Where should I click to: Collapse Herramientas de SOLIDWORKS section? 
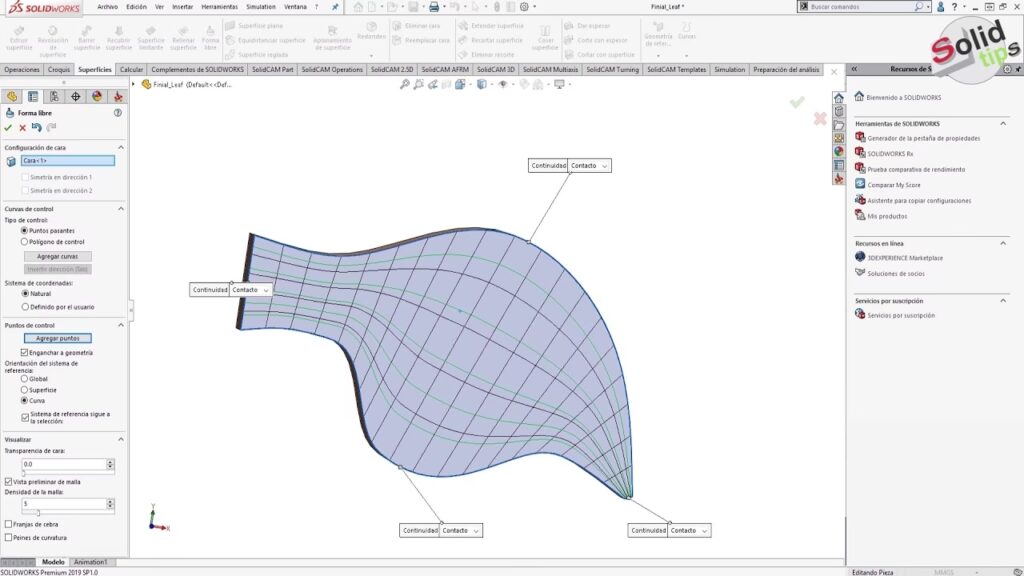[x=1004, y=123]
